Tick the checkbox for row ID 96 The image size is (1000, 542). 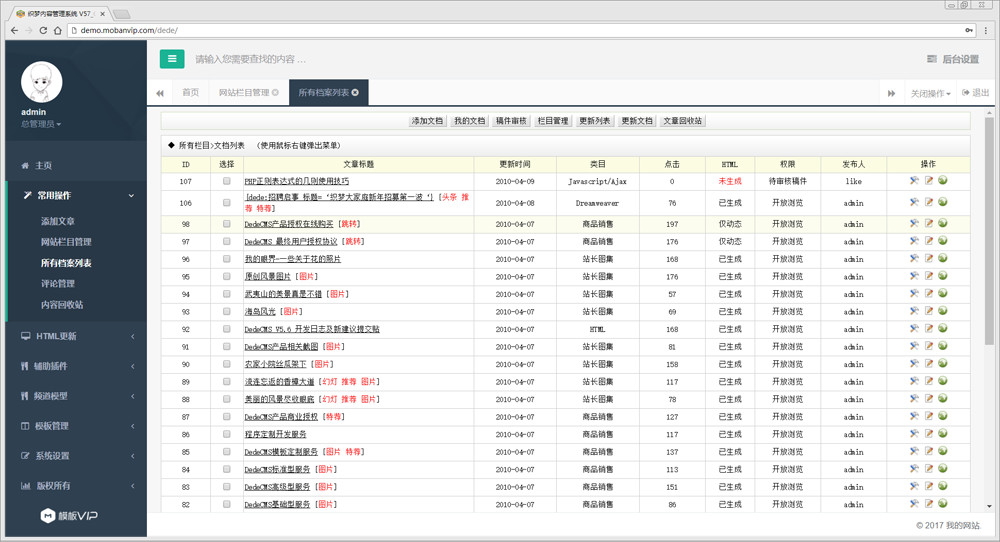click(226, 259)
